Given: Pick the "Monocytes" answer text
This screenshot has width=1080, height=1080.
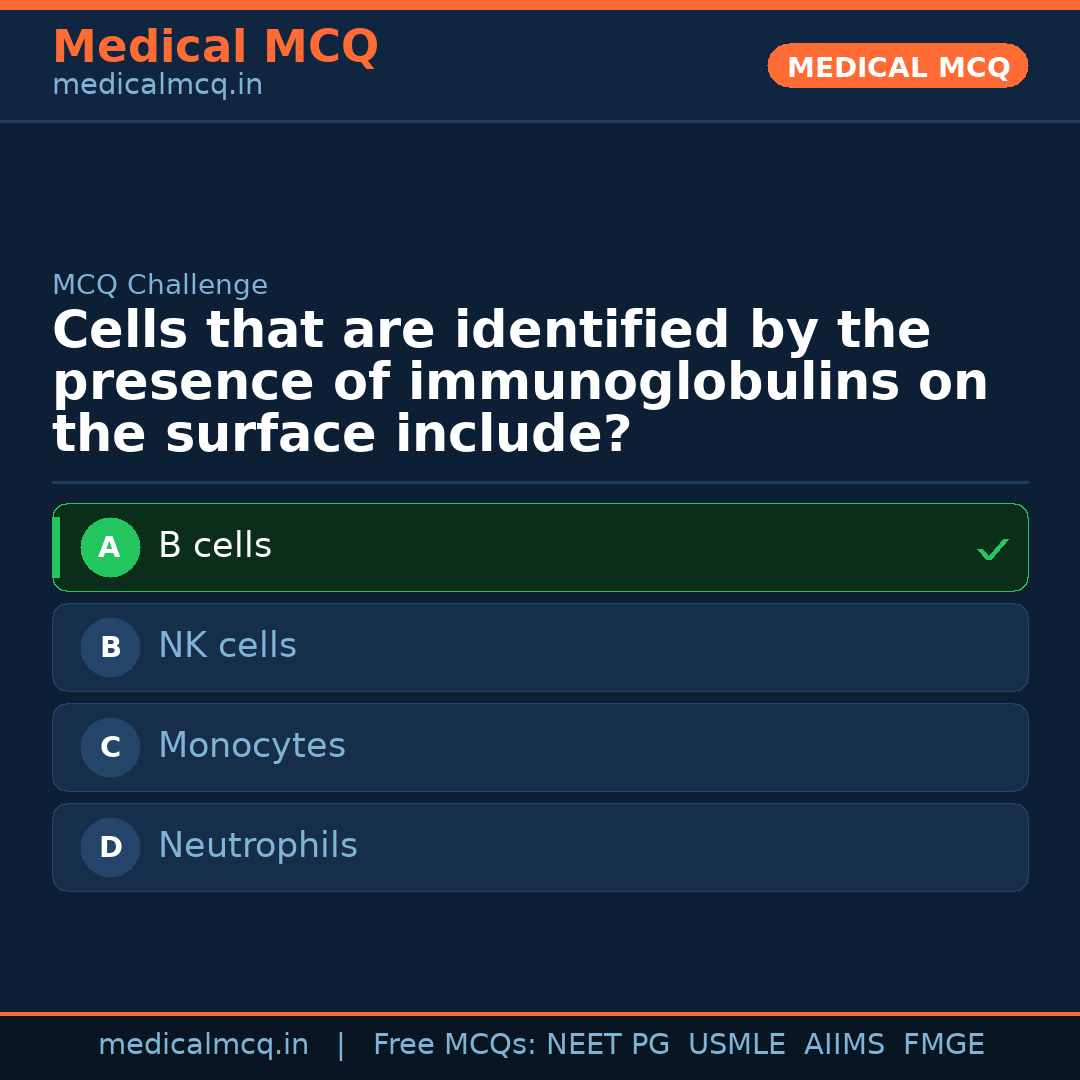Looking at the screenshot, I should [252, 746].
